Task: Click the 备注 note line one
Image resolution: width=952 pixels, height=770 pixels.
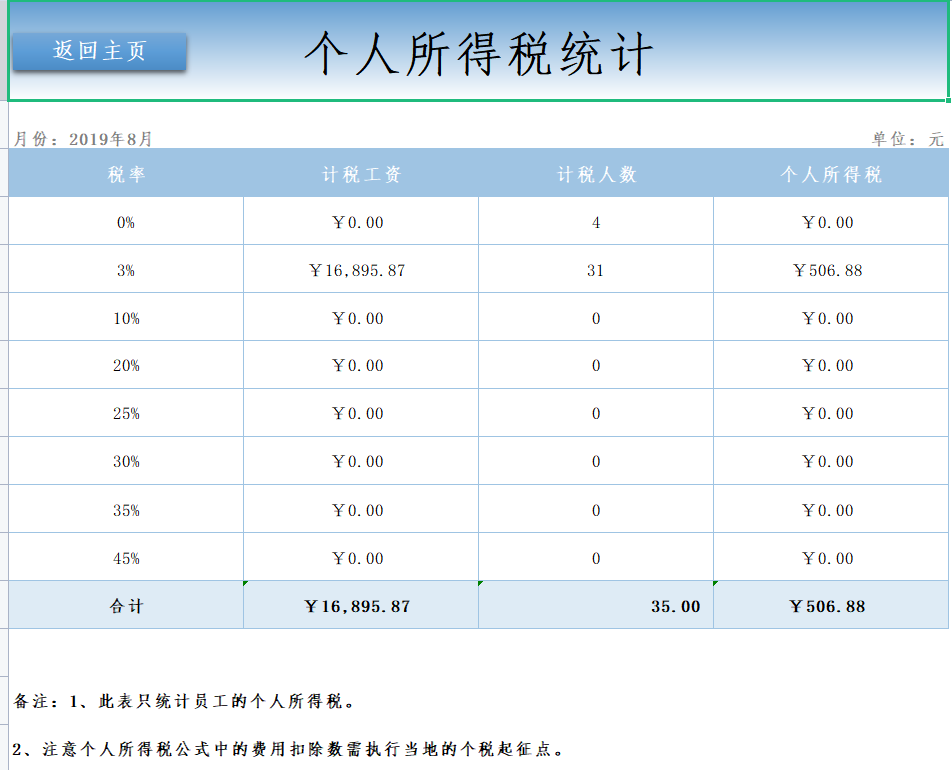Action: click(x=185, y=701)
